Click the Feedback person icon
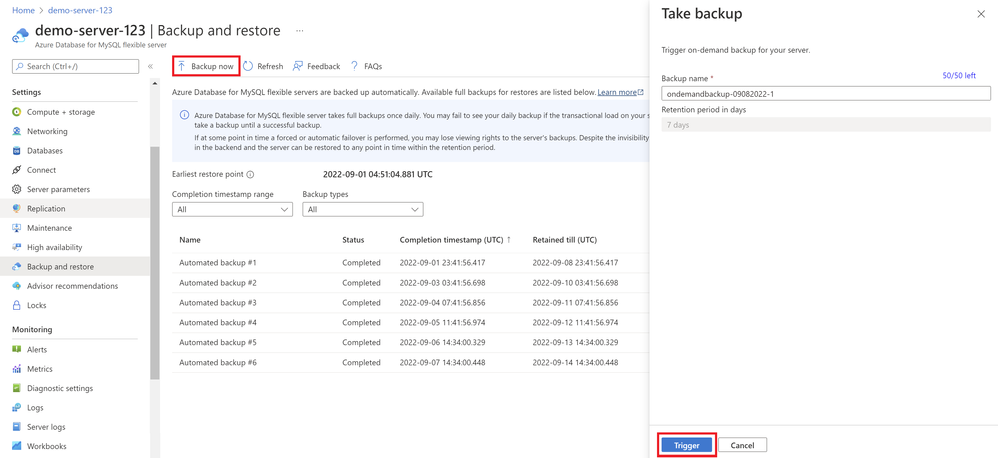Screen dimensions: 998x458 point(297,66)
